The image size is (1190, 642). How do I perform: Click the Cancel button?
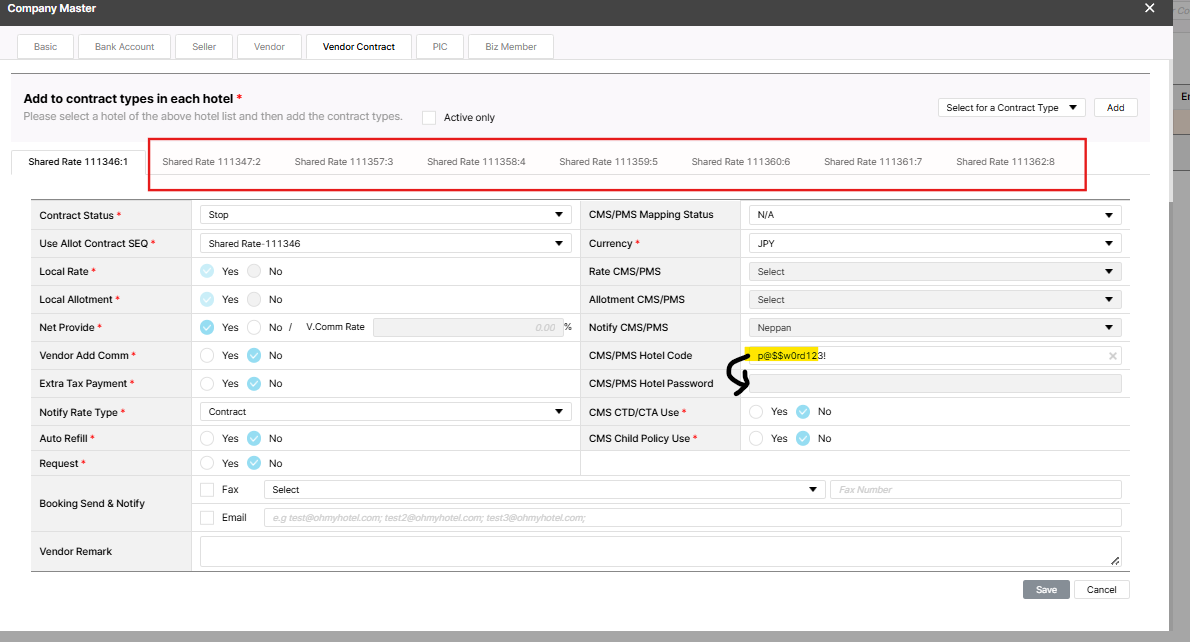pos(1101,590)
